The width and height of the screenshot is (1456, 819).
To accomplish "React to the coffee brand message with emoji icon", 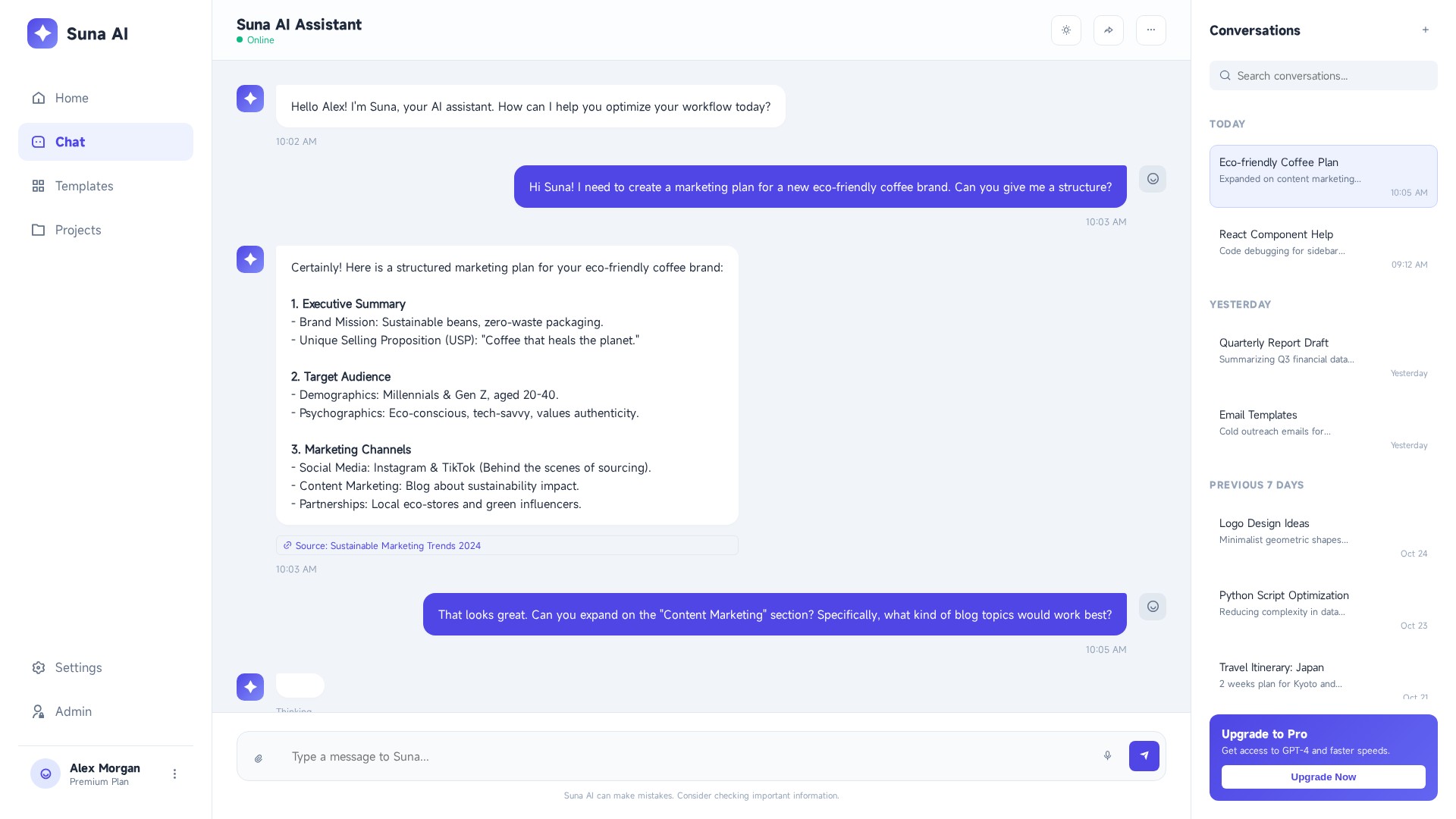I will pyautogui.click(x=1152, y=179).
